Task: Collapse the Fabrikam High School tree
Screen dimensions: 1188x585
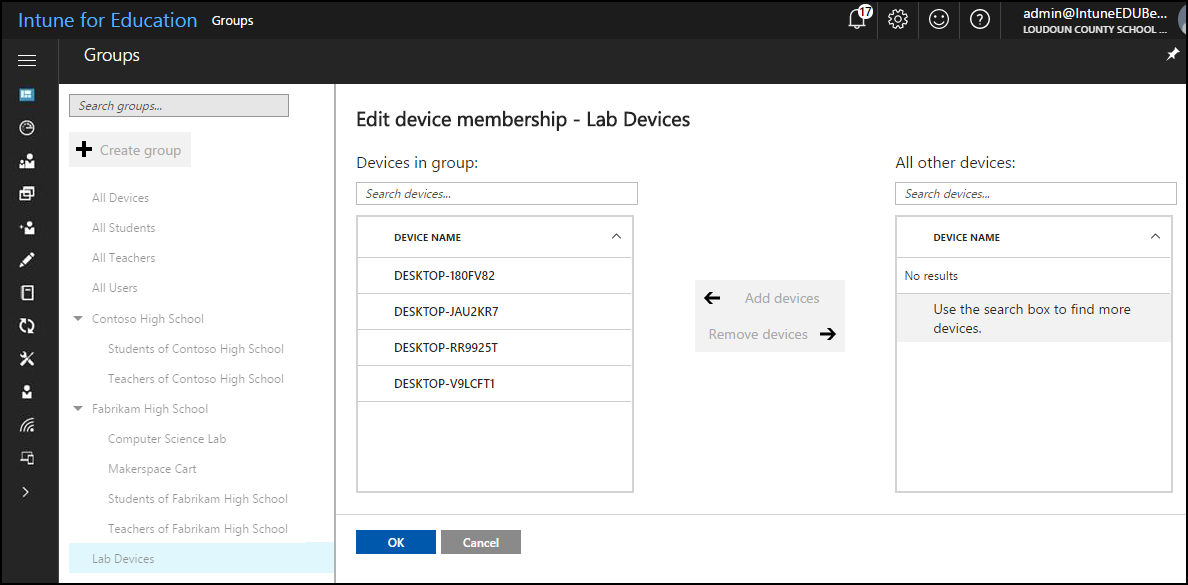Action: point(78,409)
